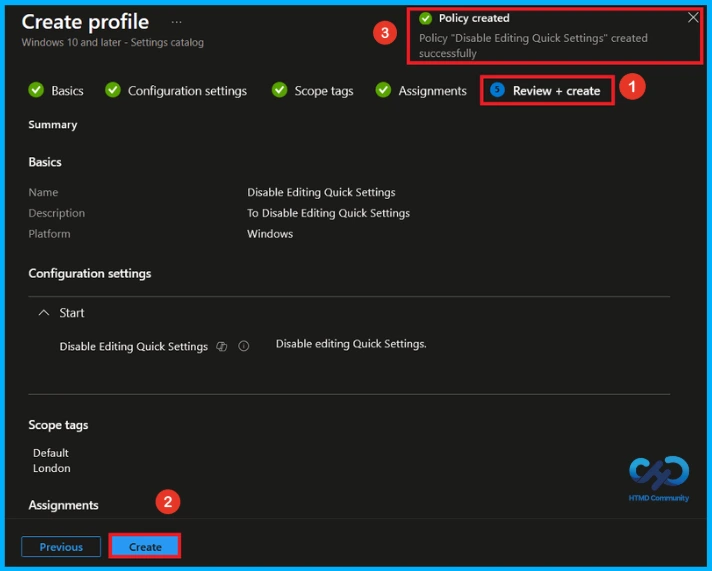Open the ellipsis menu beside Create profile
This screenshot has height=571, width=712.
tap(177, 22)
